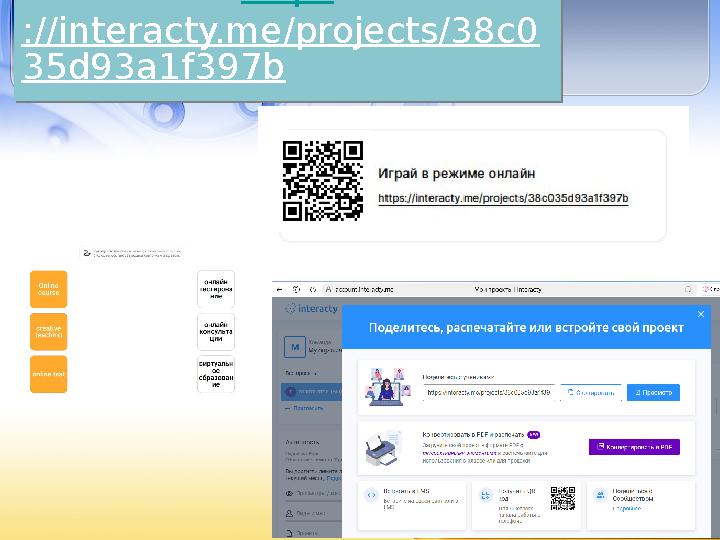Click the lock icon in address bar
Image resolution: width=720 pixels, height=540 pixels.
[328, 289]
